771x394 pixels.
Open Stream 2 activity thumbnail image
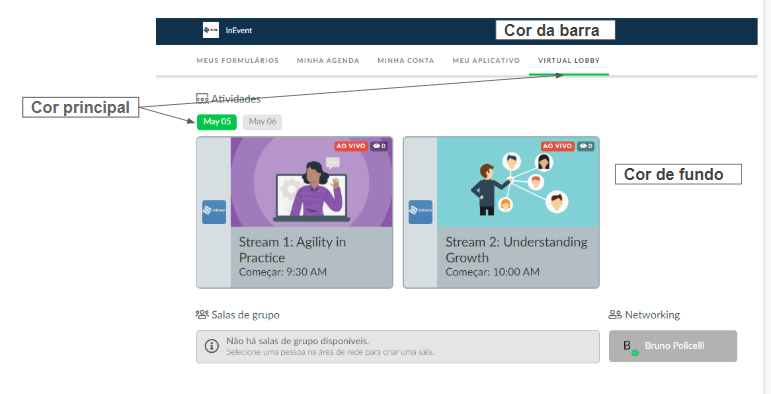(518, 182)
